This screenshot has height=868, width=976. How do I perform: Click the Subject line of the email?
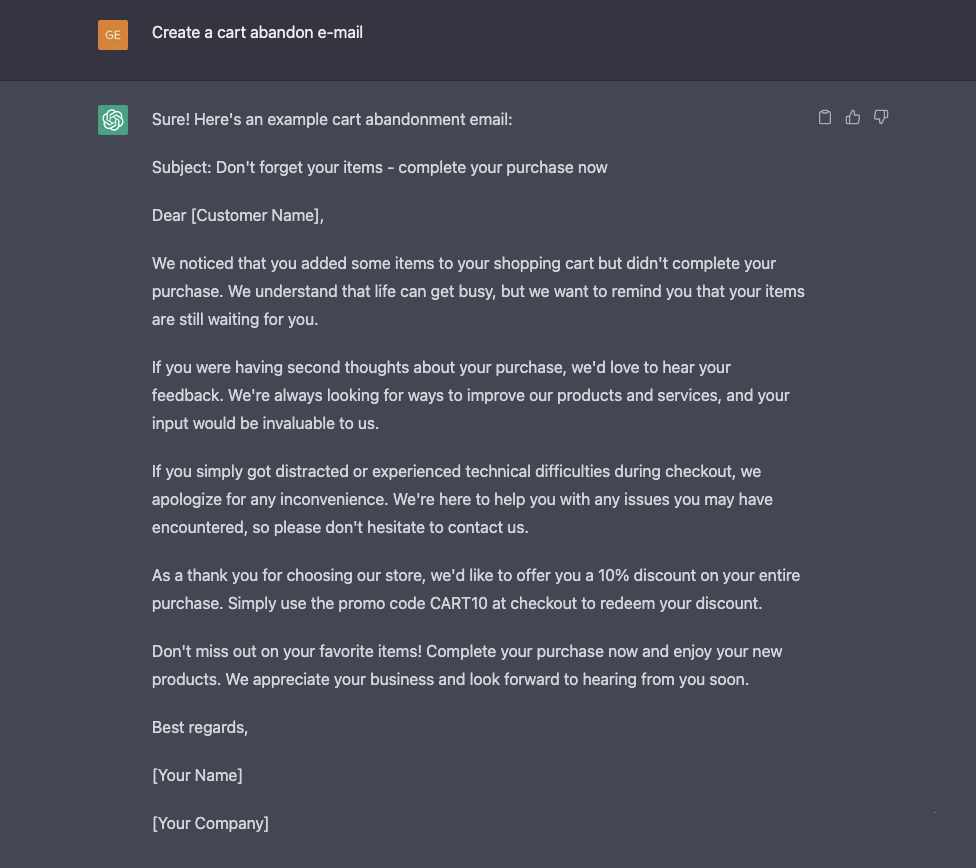[380, 167]
